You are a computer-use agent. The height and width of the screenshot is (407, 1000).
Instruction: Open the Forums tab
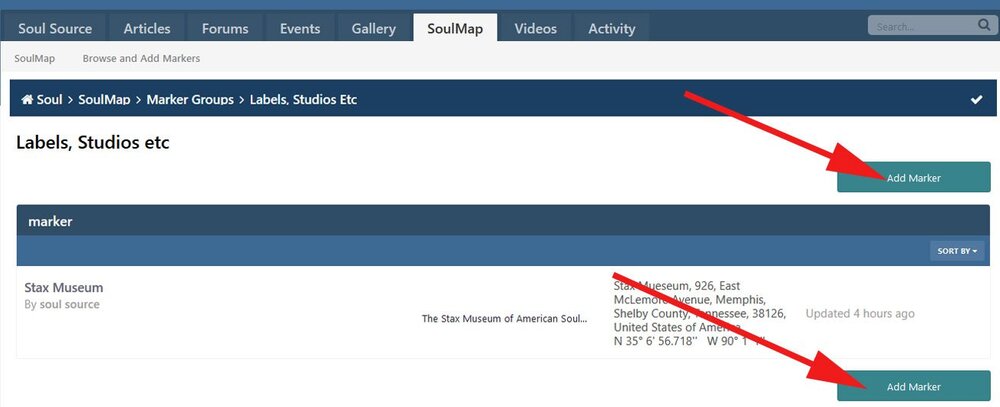225,29
